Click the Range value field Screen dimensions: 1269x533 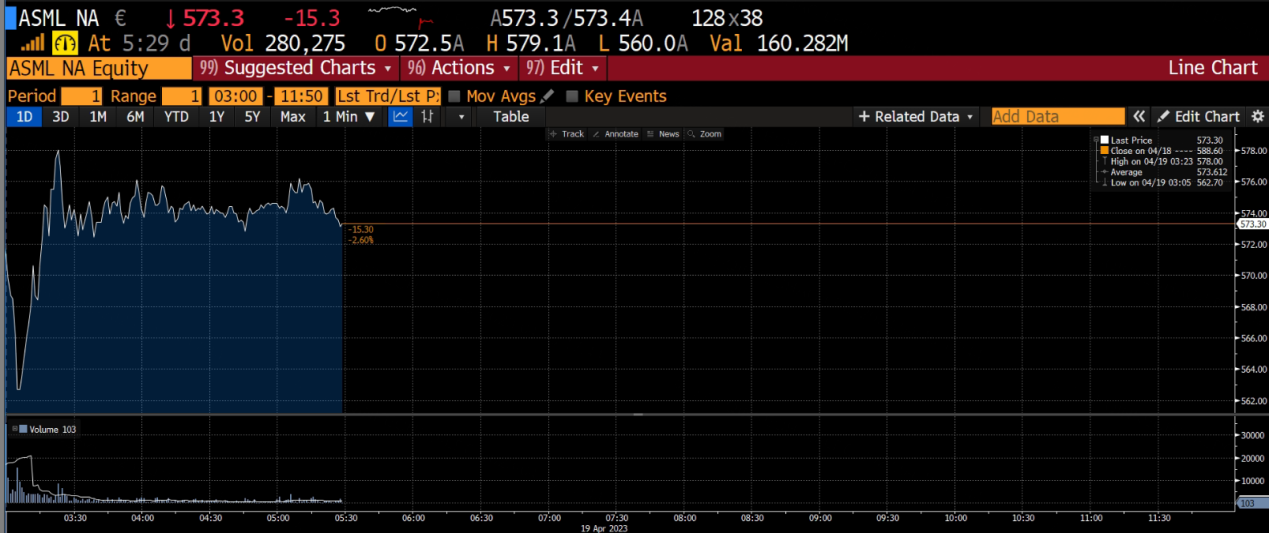[x=181, y=96]
